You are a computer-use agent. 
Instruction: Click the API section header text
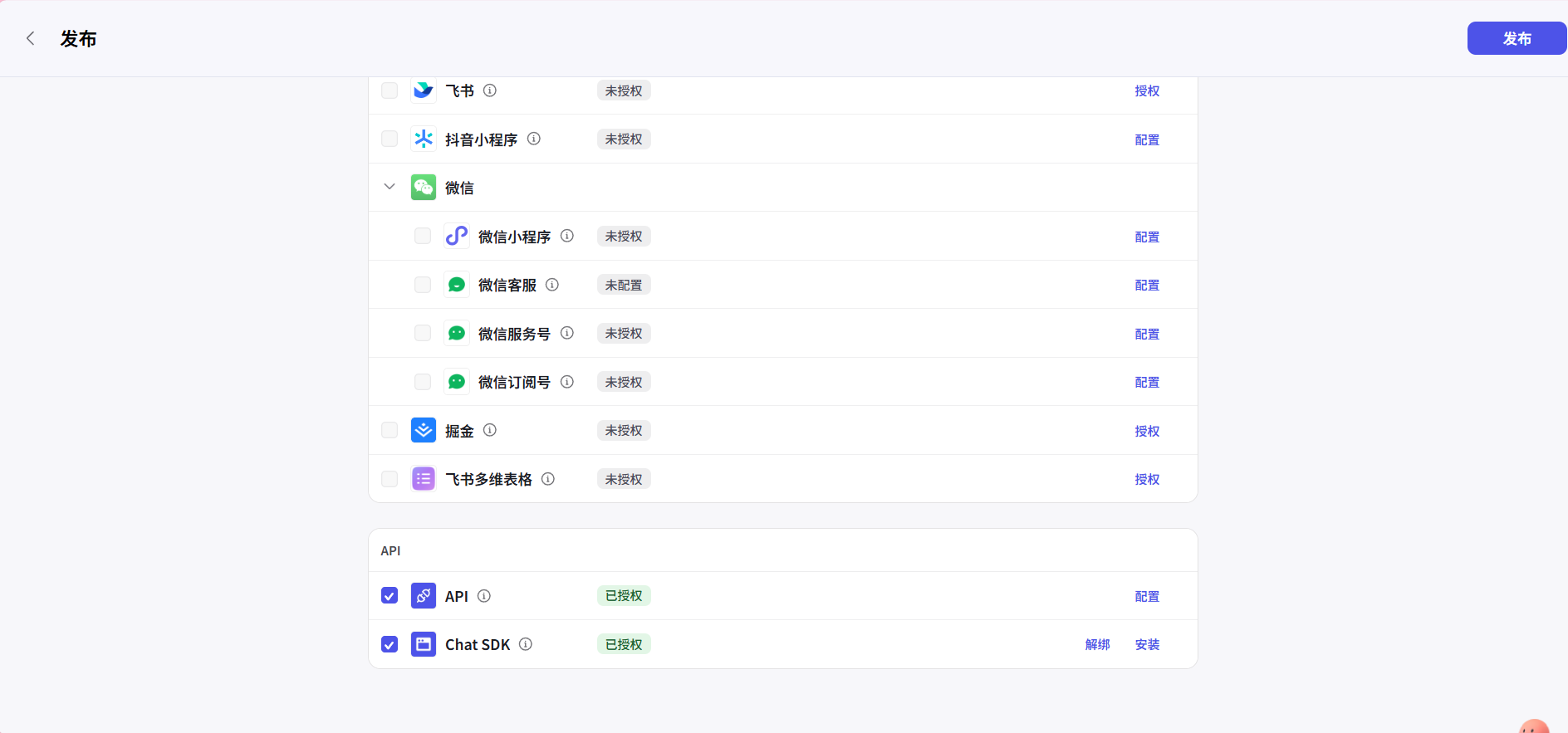pos(390,551)
